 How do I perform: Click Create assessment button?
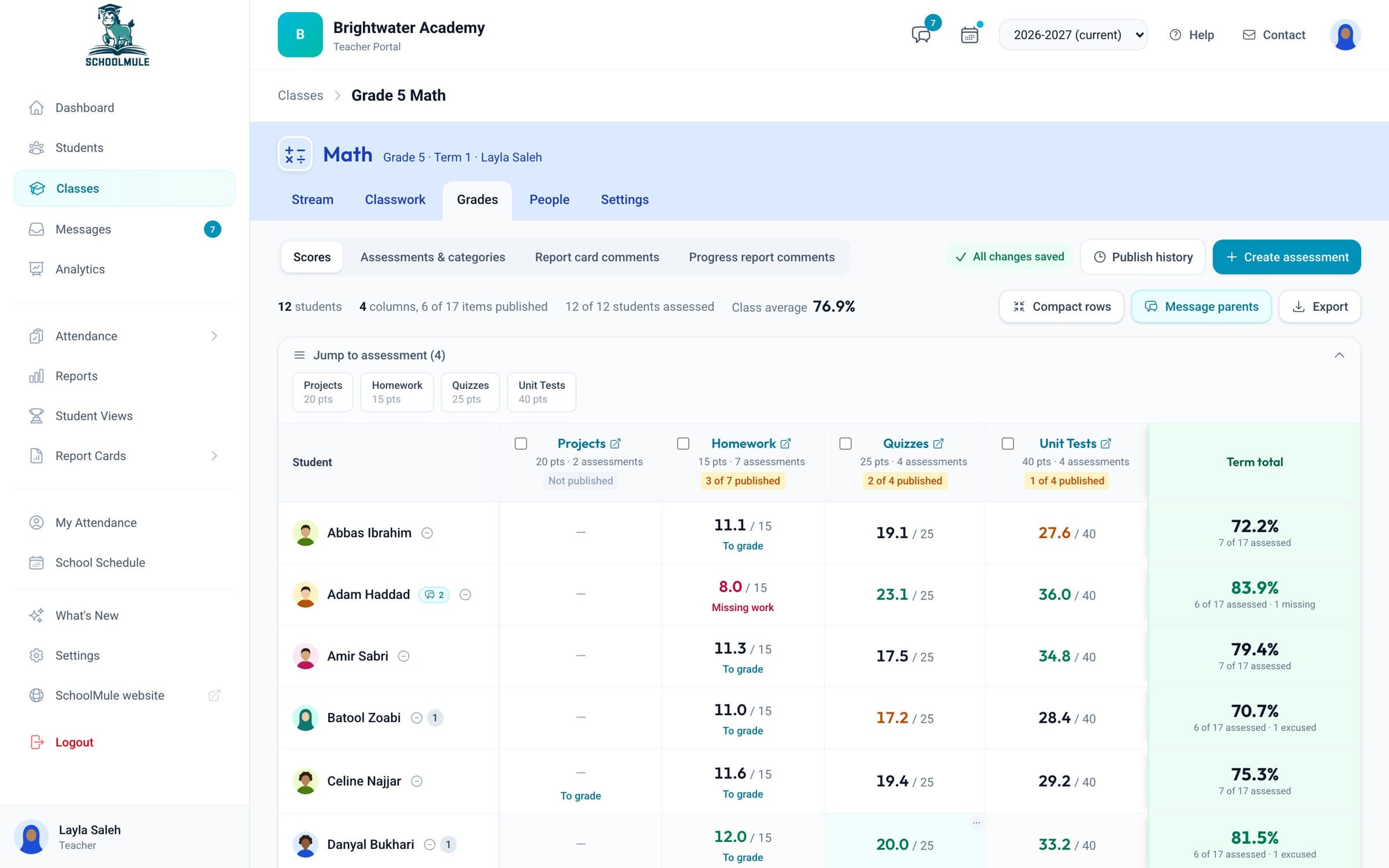click(x=1287, y=257)
